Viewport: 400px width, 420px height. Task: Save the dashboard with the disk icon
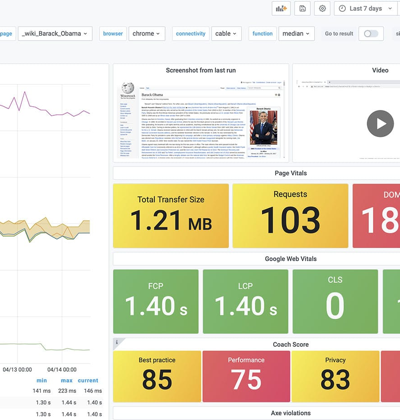pos(302,8)
